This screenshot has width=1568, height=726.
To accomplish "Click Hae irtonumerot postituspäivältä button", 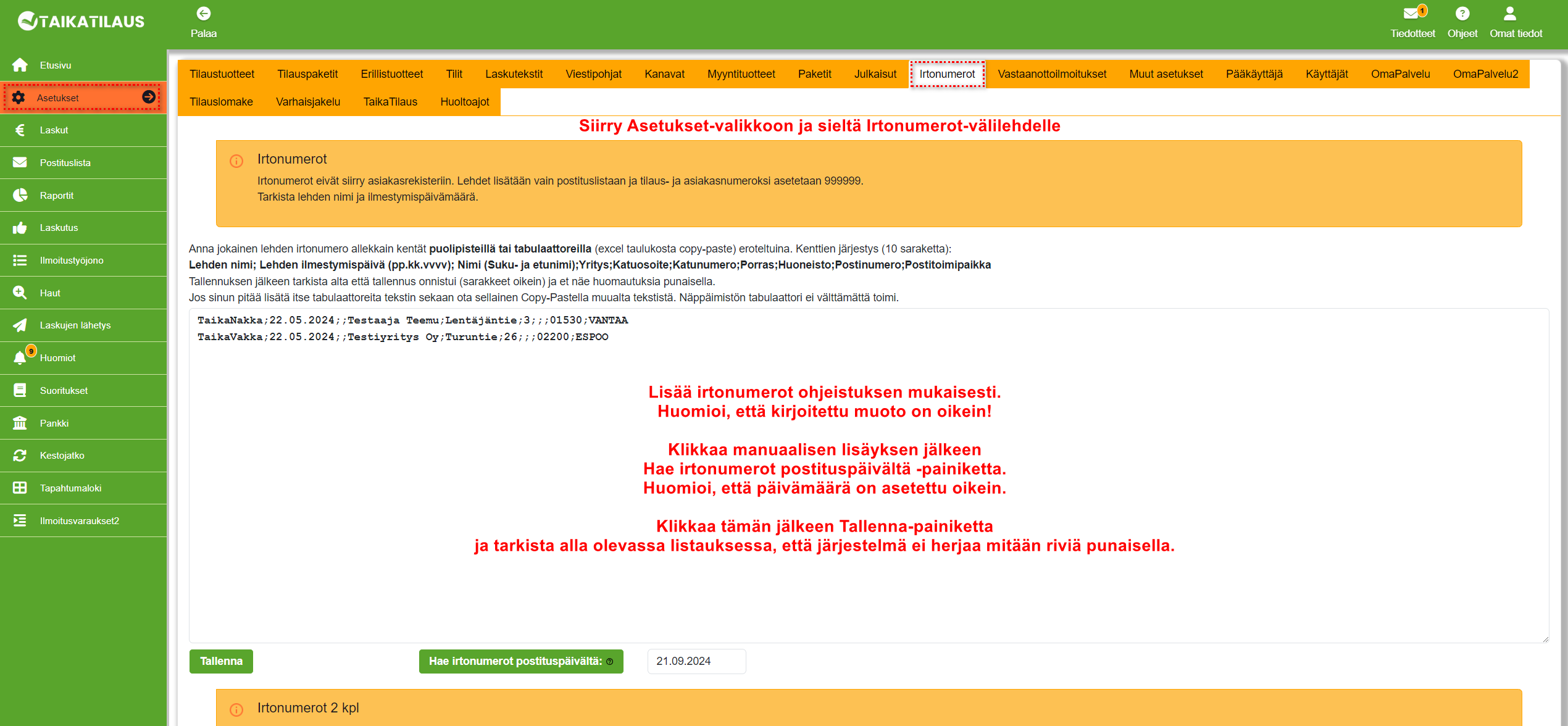I will [521, 661].
